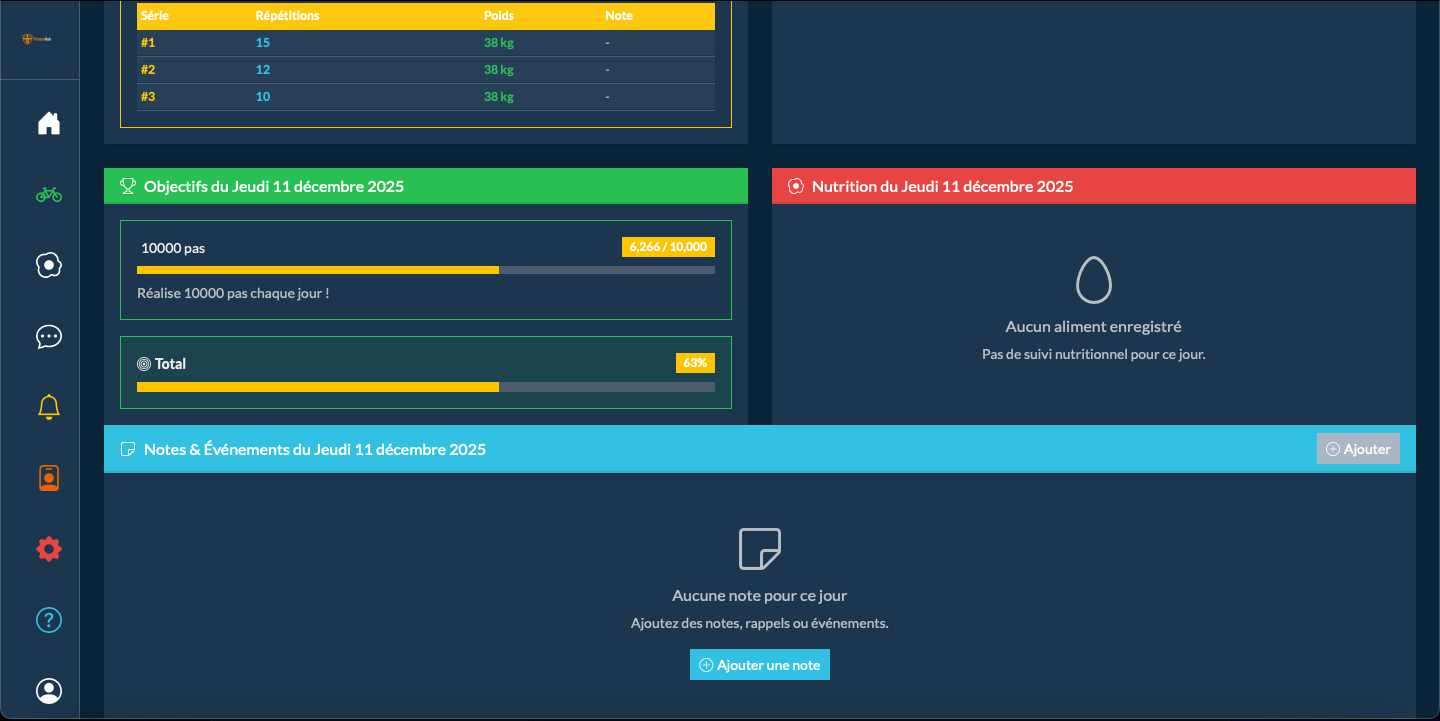Image resolution: width=1440 pixels, height=721 pixels.
Task: Click the Ajouter button in Notes header
Action: coord(1358,449)
